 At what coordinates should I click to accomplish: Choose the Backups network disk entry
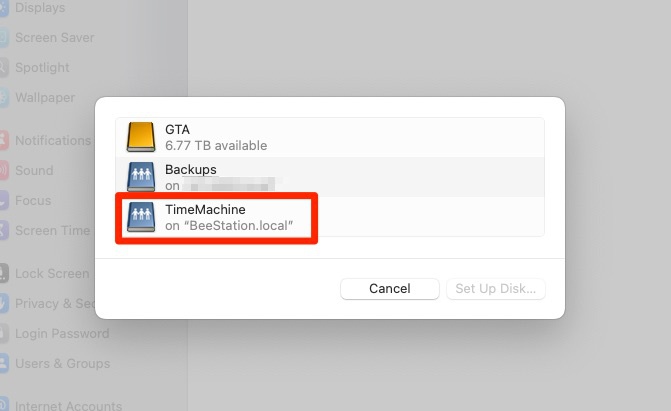point(330,177)
